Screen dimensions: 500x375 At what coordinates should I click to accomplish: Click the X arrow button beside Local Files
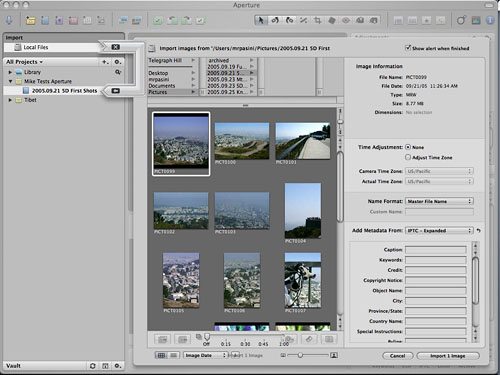[115, 47]
